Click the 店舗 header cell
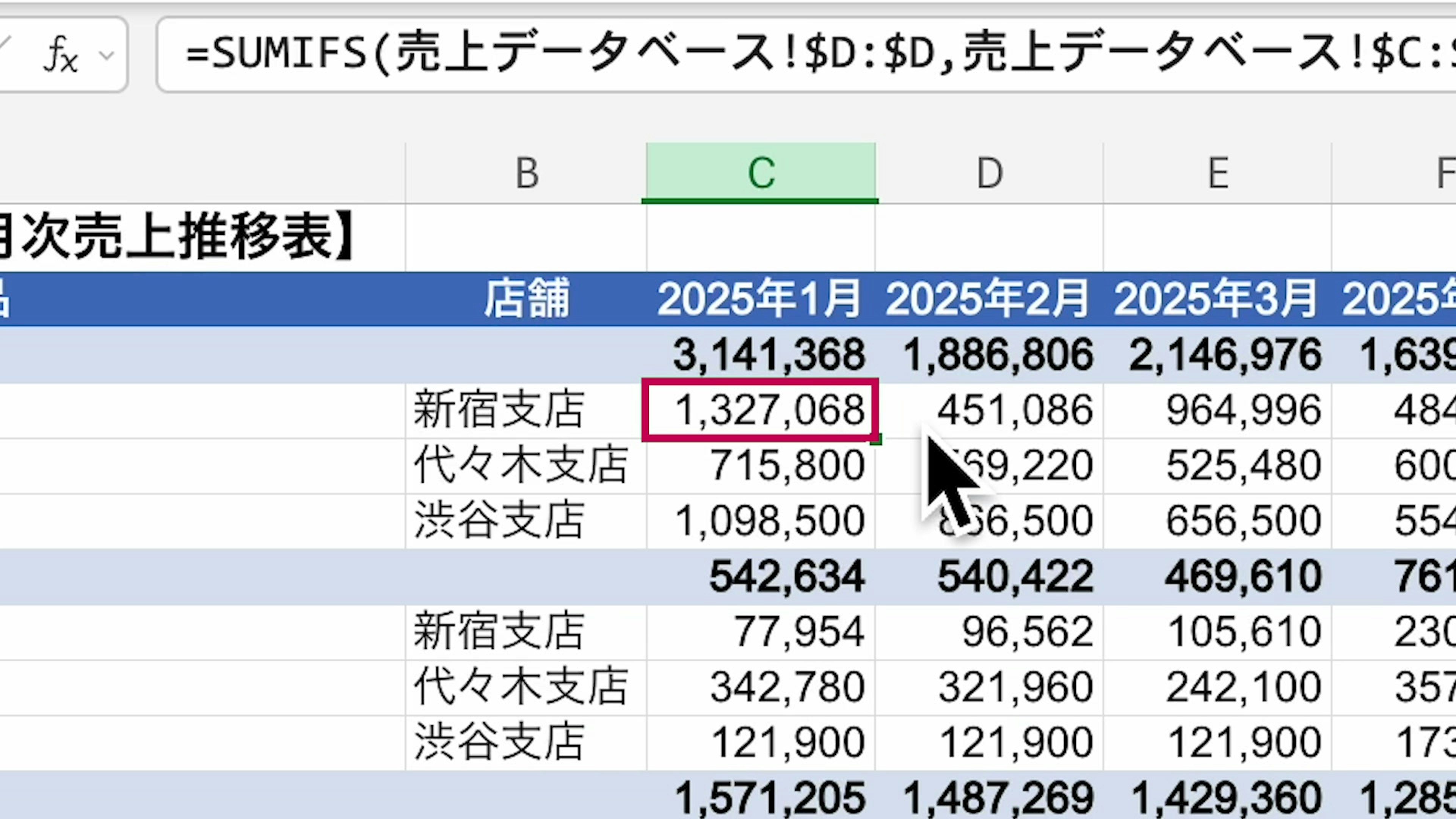The width and height of the screenshot is (1456, 819). click(526, 298)
